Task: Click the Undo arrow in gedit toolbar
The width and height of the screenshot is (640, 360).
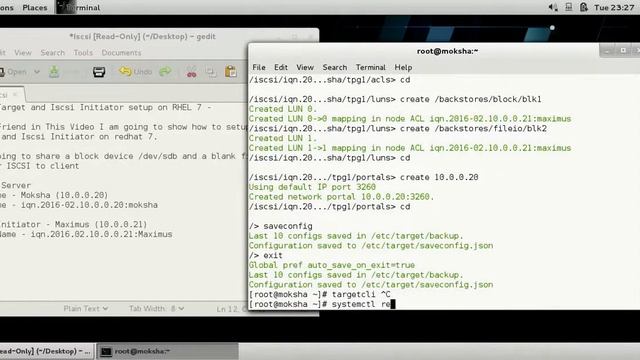Action: (x=125, y=71)
